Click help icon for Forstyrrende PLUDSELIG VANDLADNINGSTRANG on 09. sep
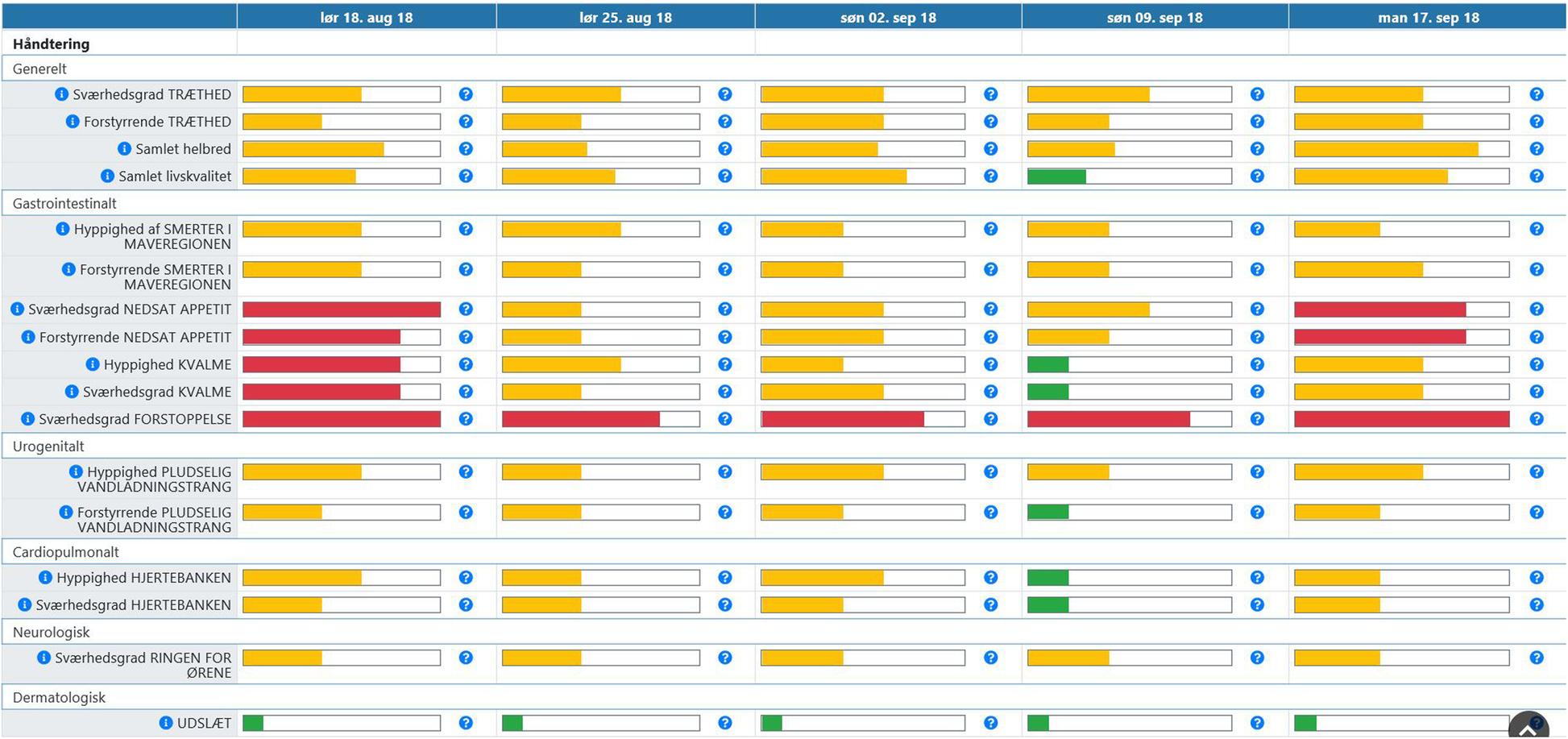This screenshot has height=739, width=1568. [x=1257, y=512]
